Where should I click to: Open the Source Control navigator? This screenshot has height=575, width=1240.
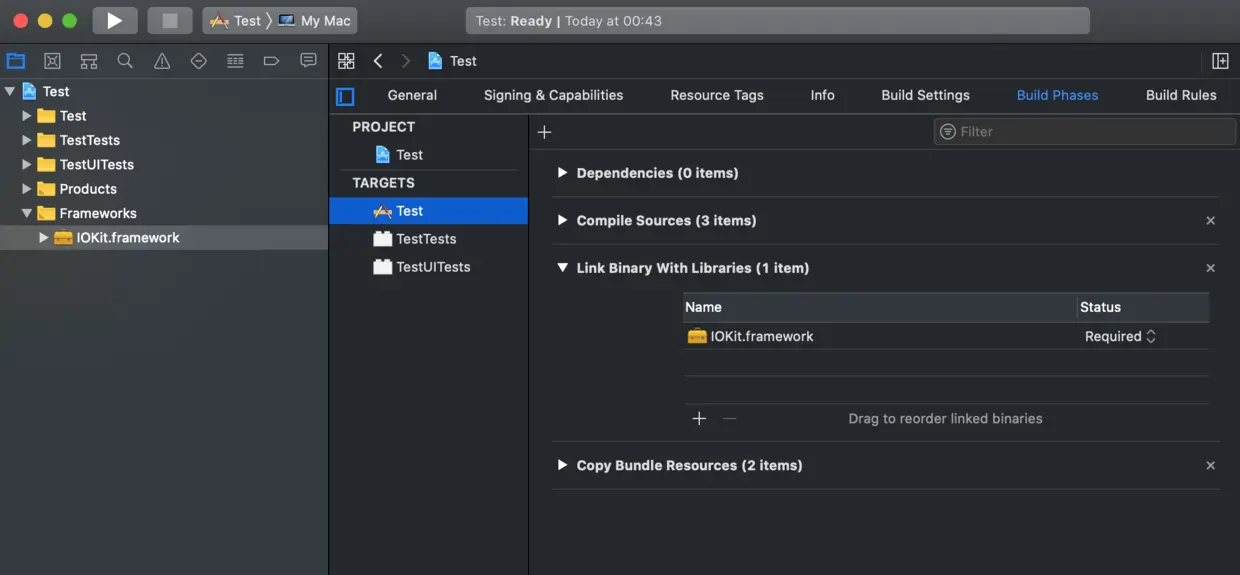[53, 61]
